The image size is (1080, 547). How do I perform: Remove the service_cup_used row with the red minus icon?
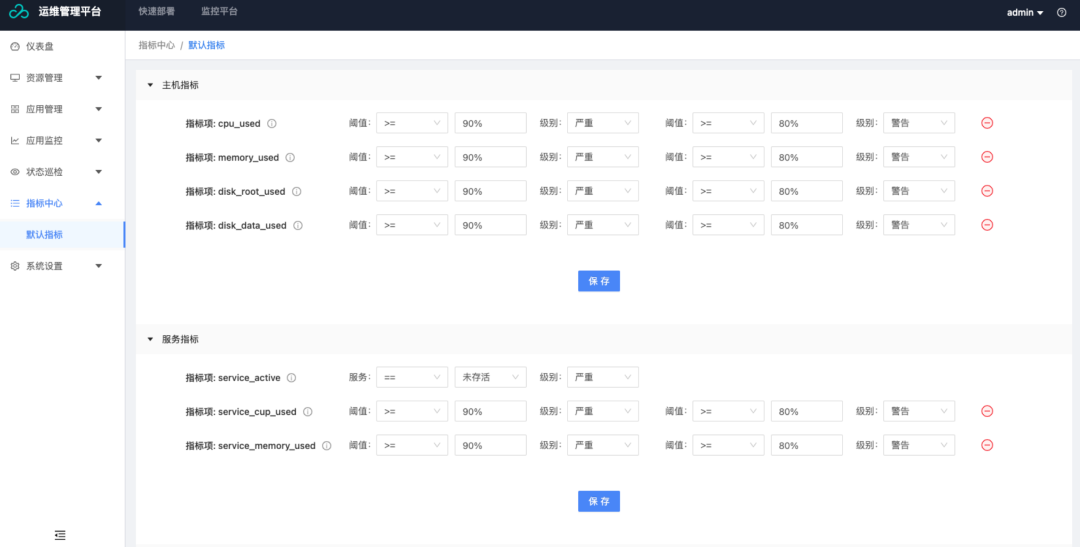987,411
